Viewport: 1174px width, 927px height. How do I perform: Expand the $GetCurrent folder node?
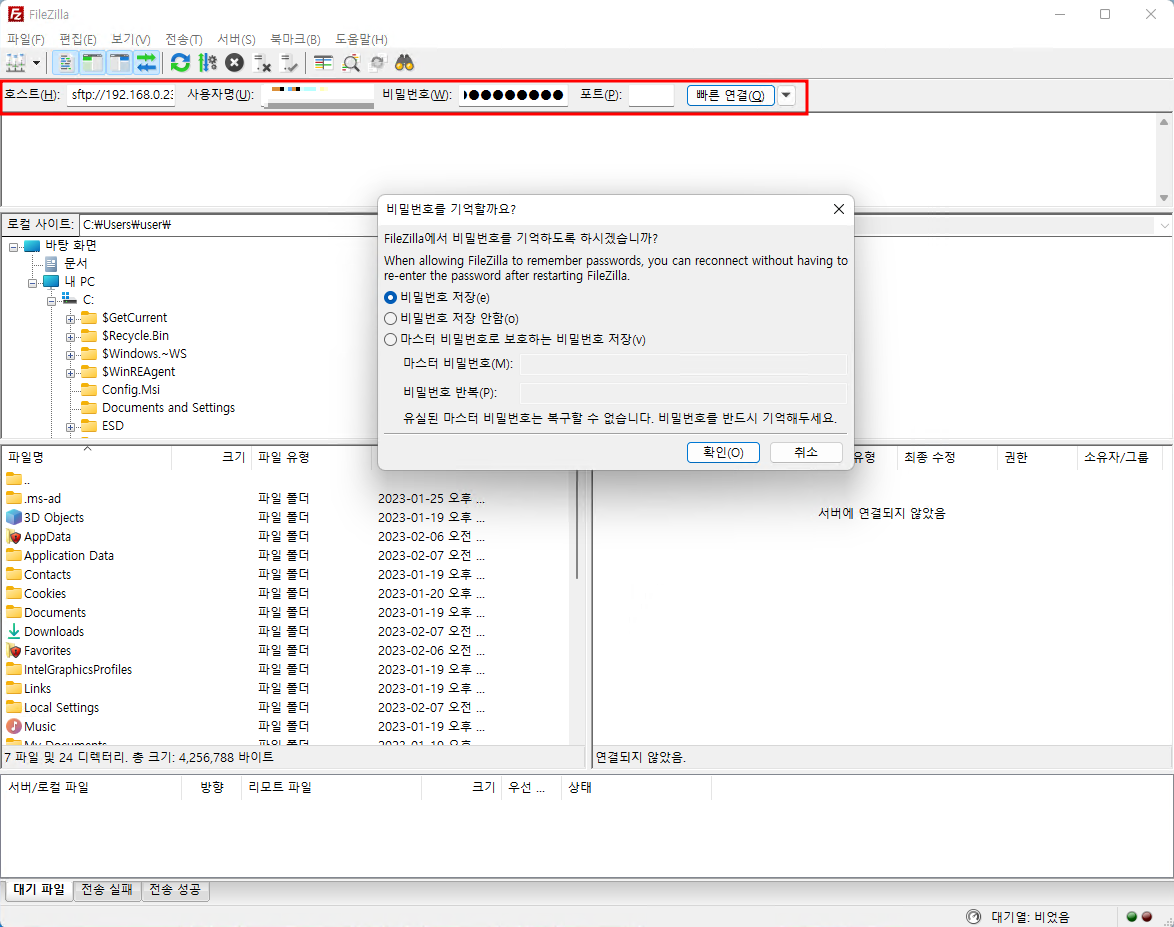(x=70, y=319)
